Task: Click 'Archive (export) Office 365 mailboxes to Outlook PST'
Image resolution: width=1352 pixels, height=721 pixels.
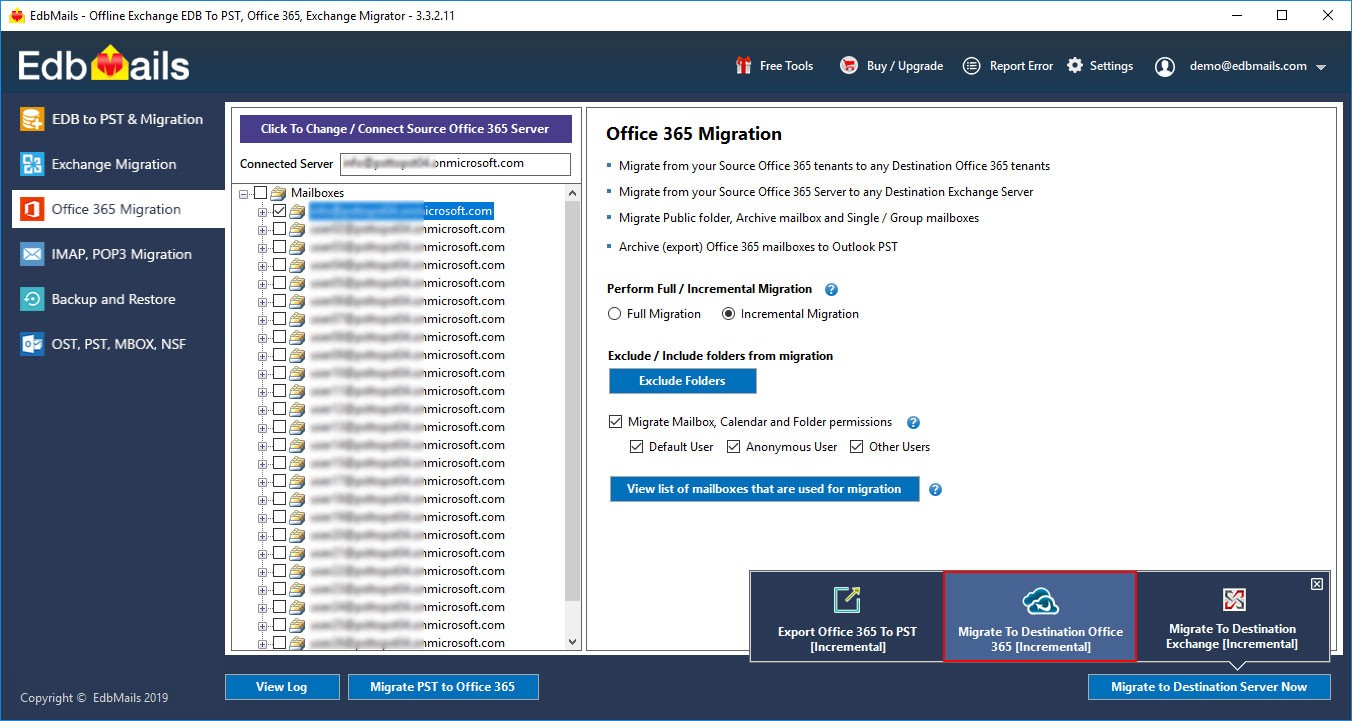Action: pyautogui.click(x=758, y=247)
